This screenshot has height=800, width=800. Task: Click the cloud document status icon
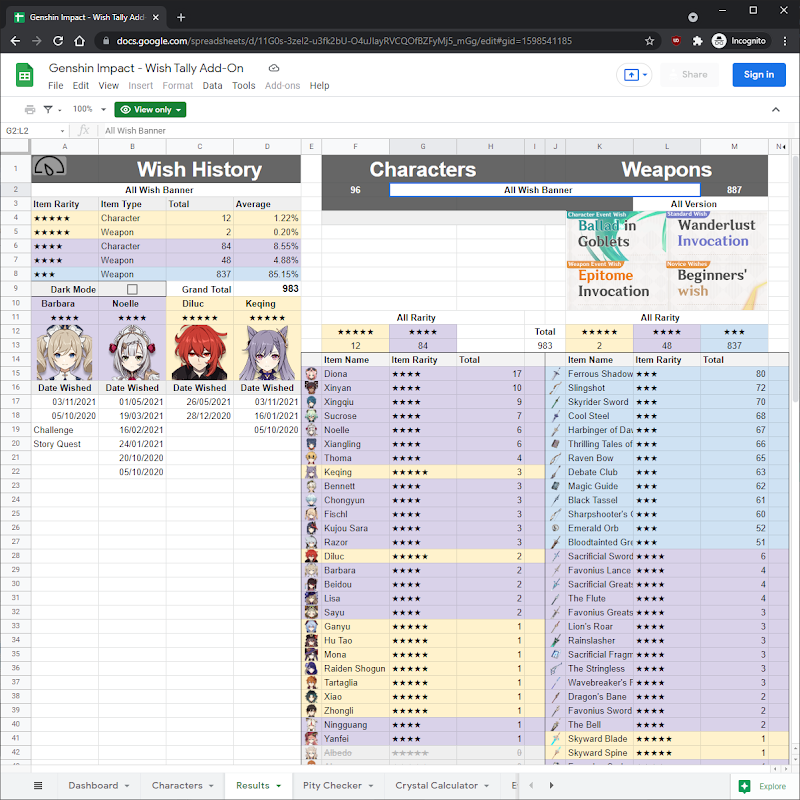pos(274,68)
